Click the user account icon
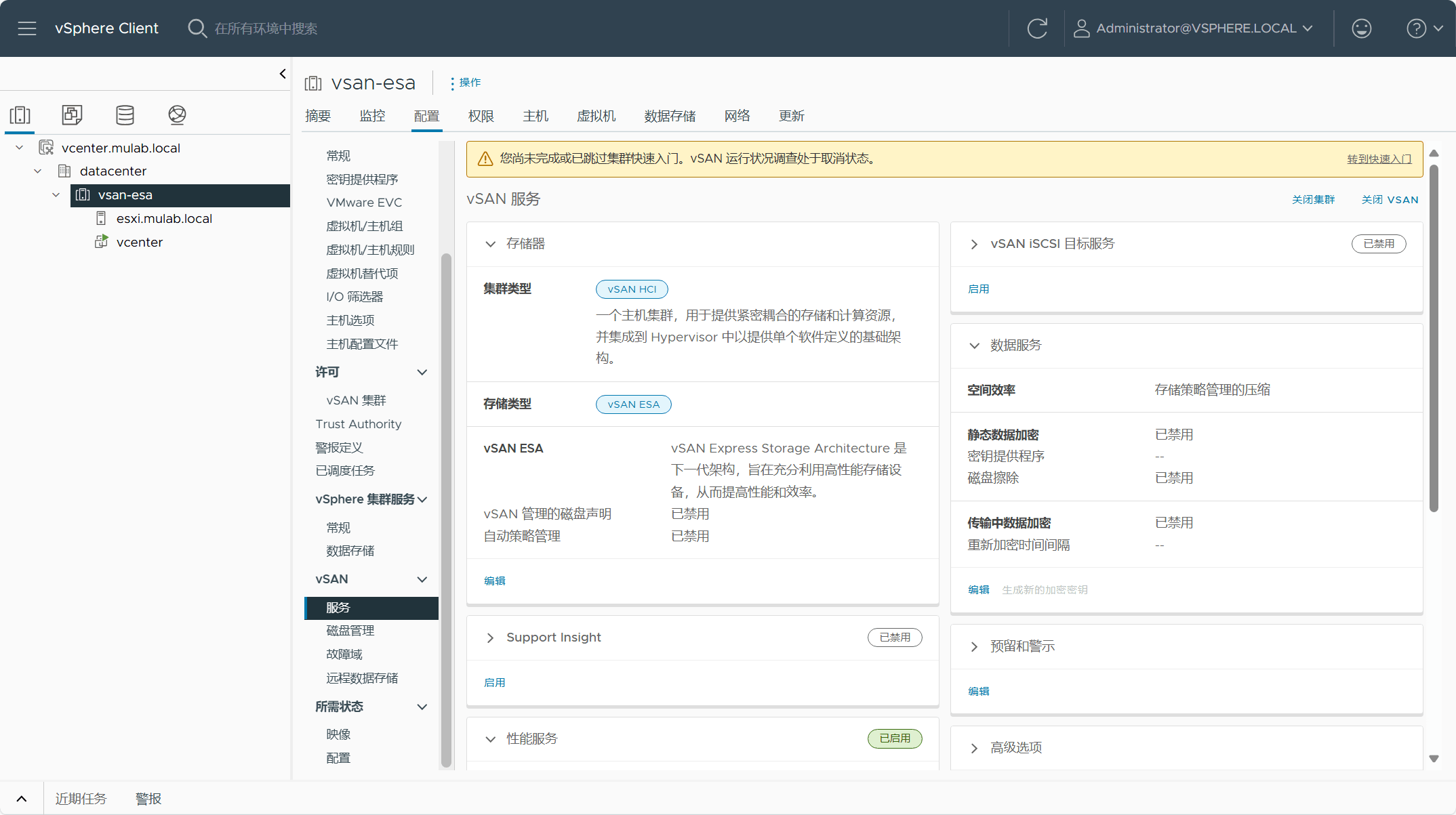This screenshot has height=815, width=1456. pyautogui.click(x=1081, y=28)
